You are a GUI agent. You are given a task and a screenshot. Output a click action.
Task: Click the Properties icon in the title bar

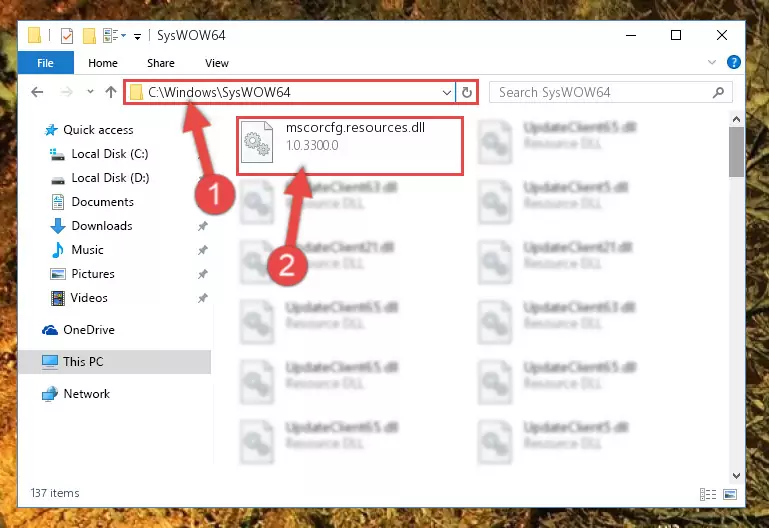(67, 36)
